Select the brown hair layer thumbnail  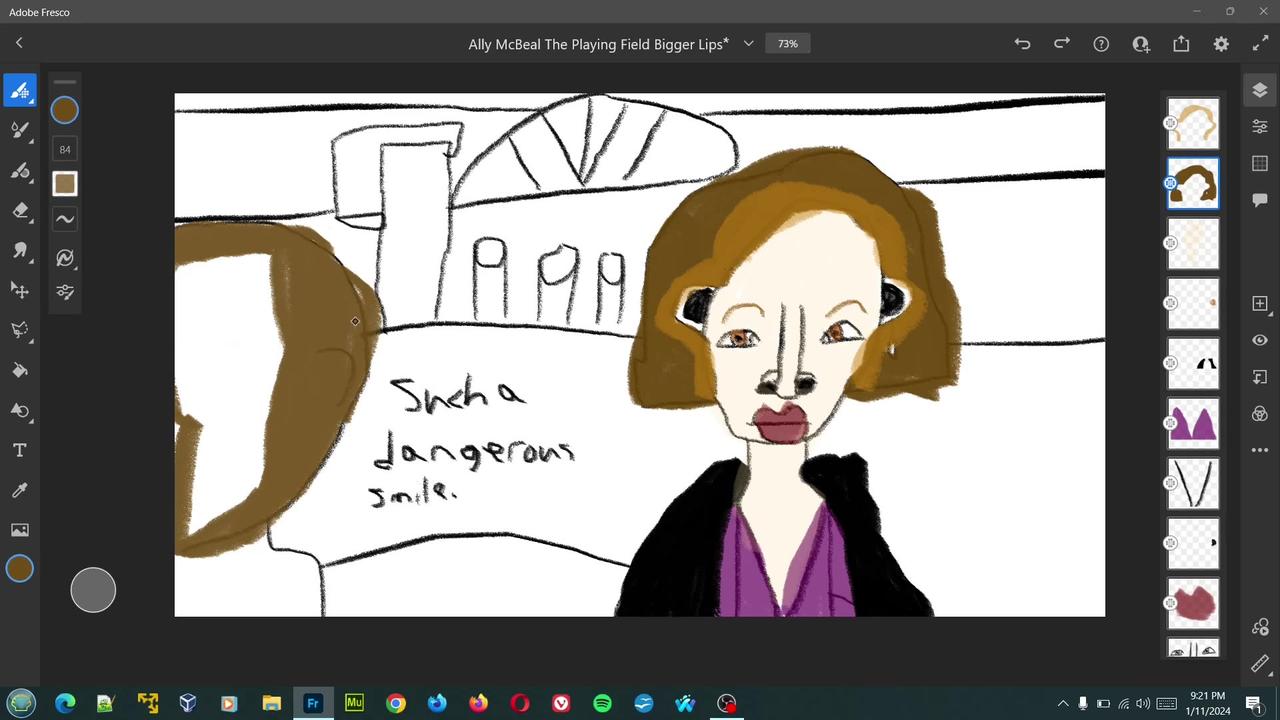tap(1194, 183)
